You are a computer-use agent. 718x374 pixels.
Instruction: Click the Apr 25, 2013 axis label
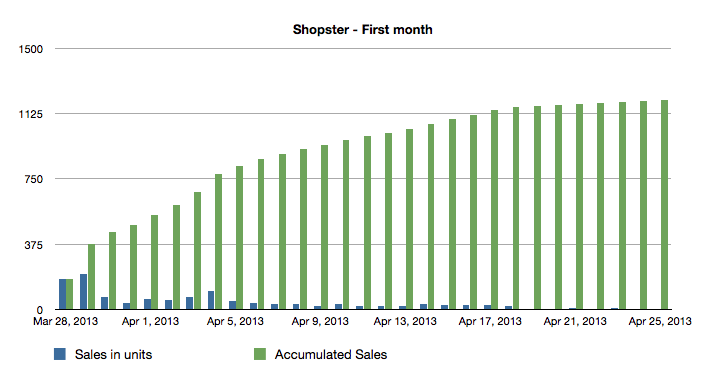pyautogui.click(x=660, y=321)
